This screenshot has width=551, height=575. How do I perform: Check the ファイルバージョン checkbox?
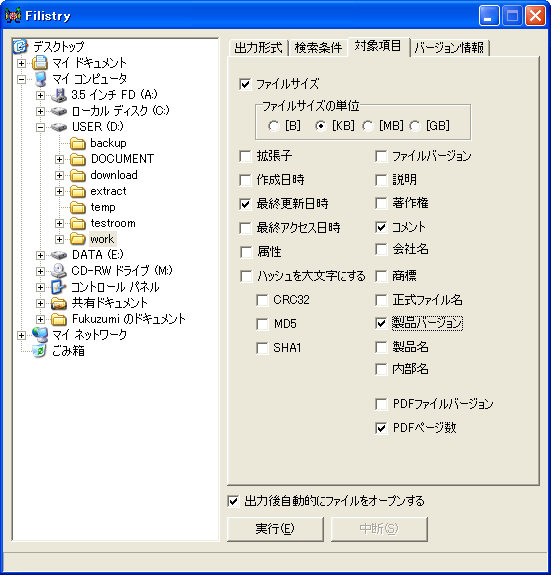[x=381, y=156]
